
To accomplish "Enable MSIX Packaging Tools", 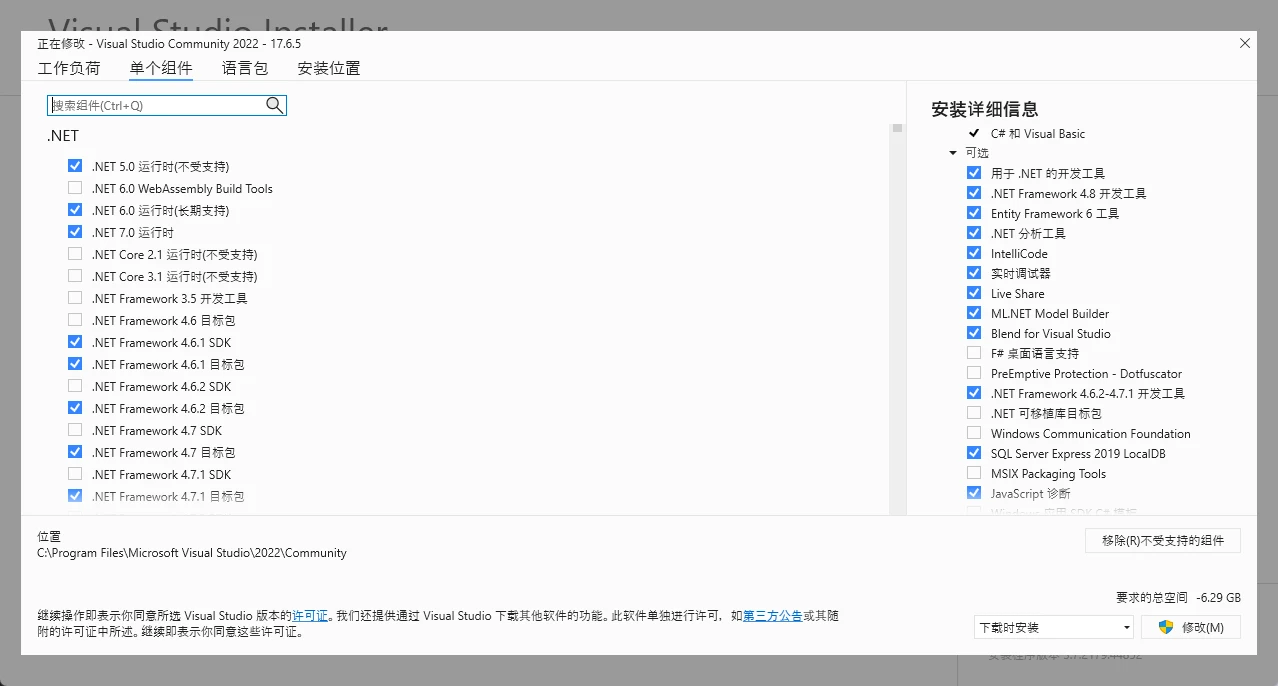I will [x=974, y=473].
